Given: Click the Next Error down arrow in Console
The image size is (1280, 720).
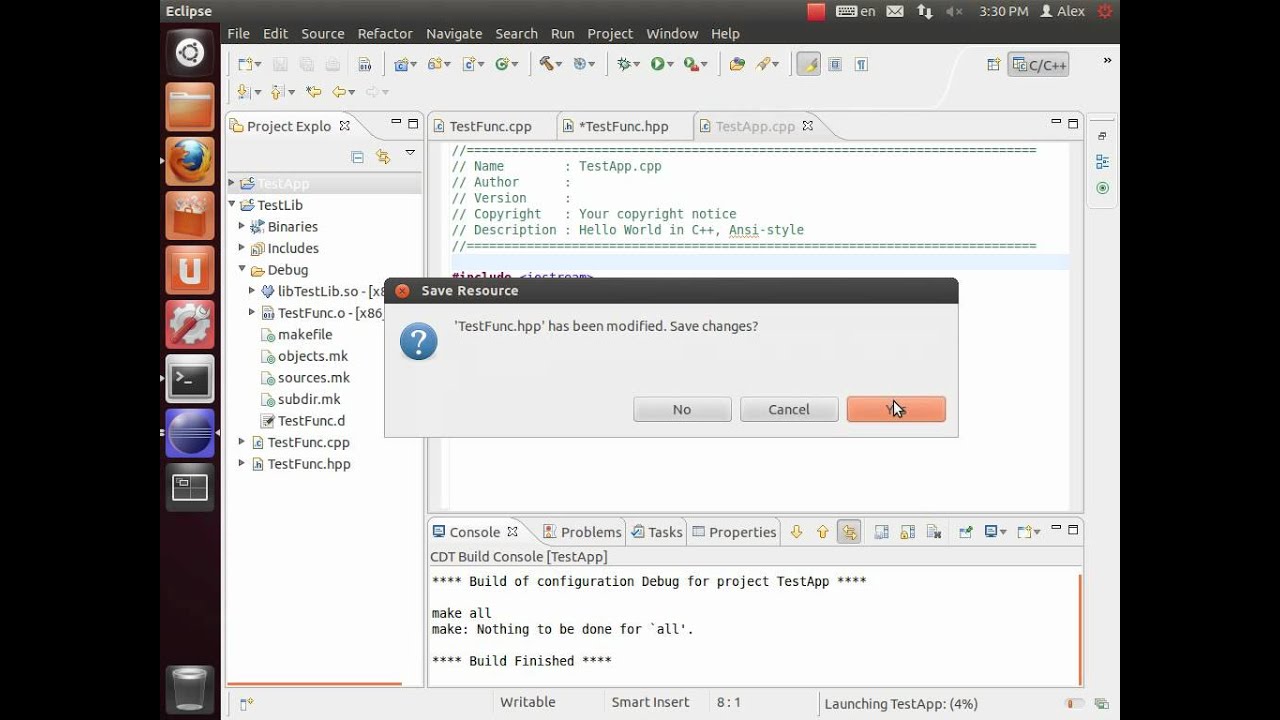Looking at the screenshot, I should pyautogui.click(x=796, y=532).
